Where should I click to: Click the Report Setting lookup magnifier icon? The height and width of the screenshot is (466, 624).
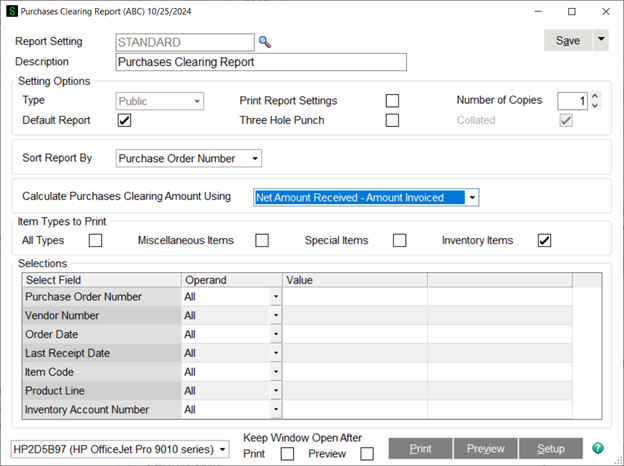click(x=265, y=42)
